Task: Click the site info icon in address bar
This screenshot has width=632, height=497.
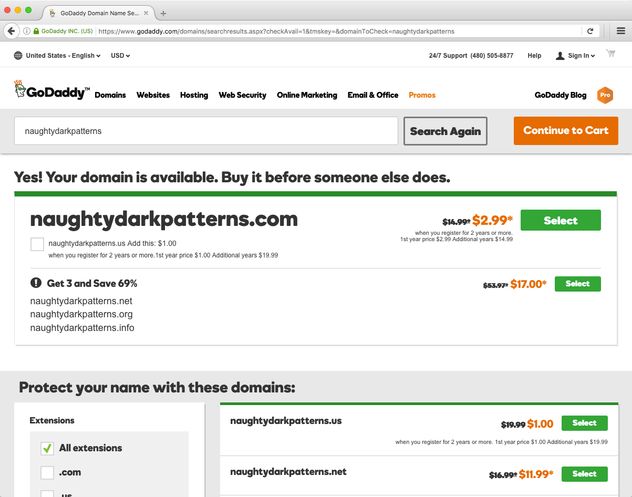Action: click(27, 31)
